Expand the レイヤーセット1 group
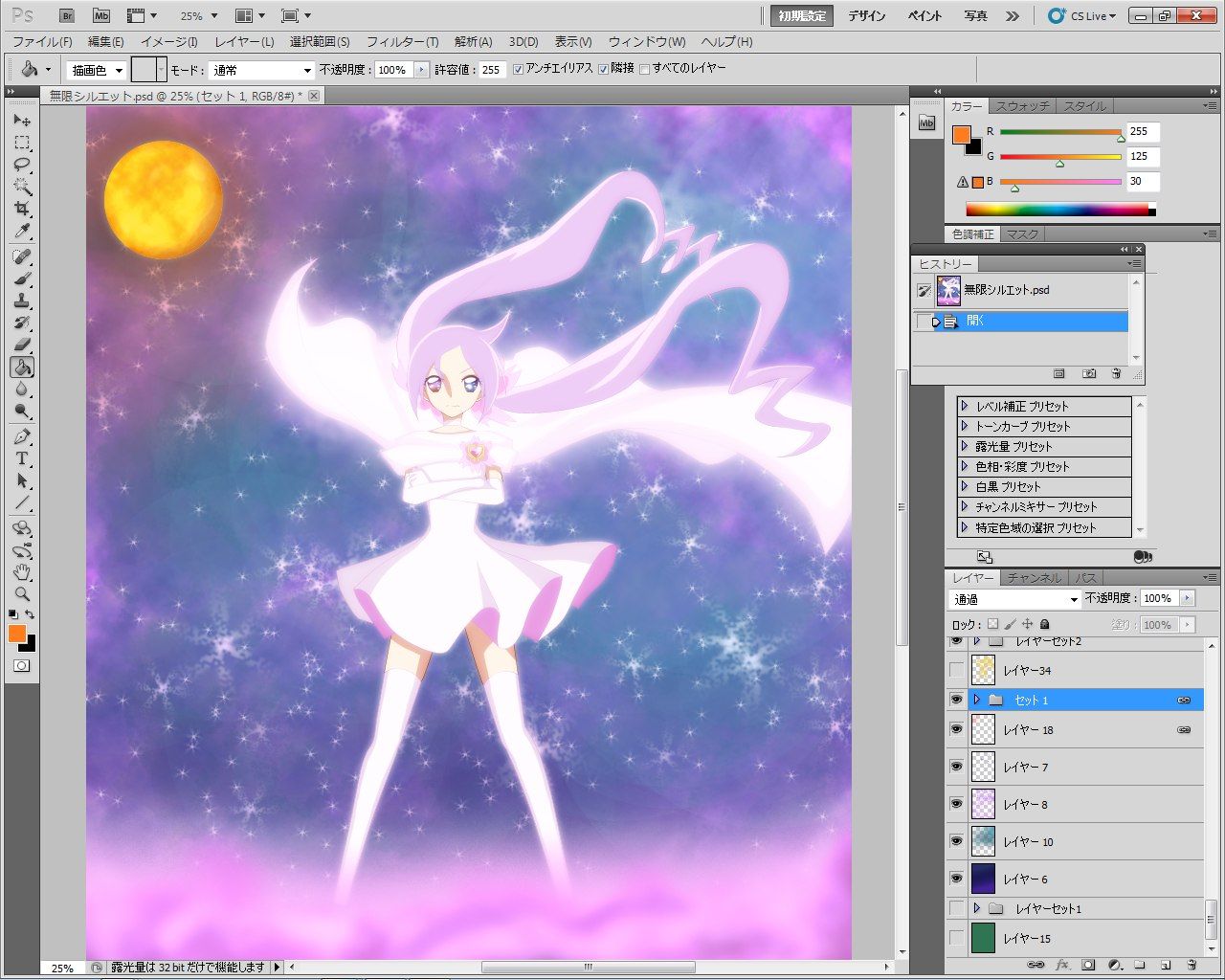The image size is (1225, 980). (x=976, y=908)
